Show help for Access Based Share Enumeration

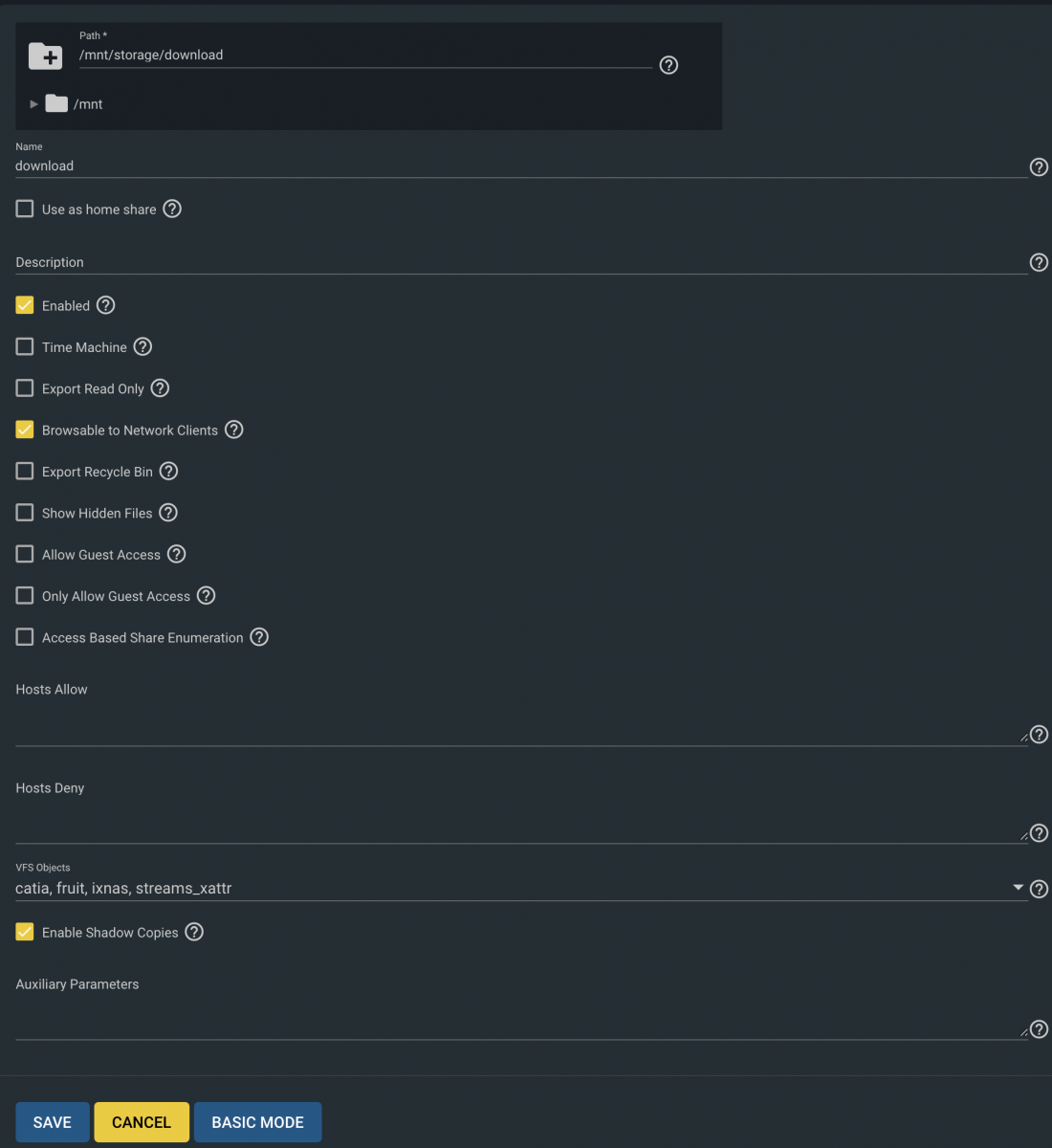259,637
